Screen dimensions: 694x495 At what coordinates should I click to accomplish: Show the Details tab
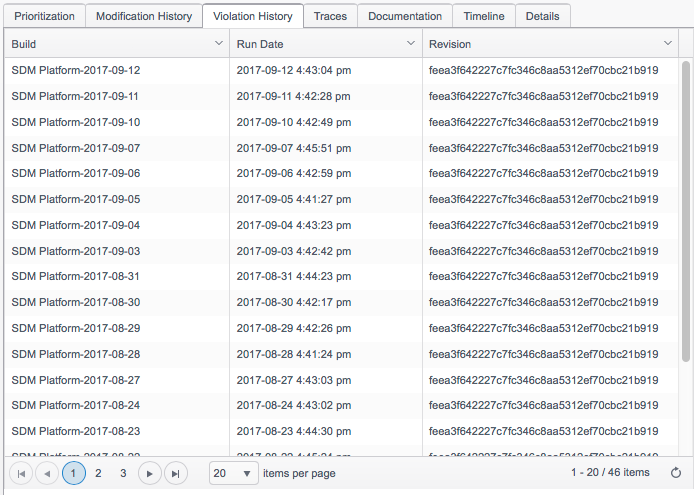pyautogui.click(x=543, y=16)
